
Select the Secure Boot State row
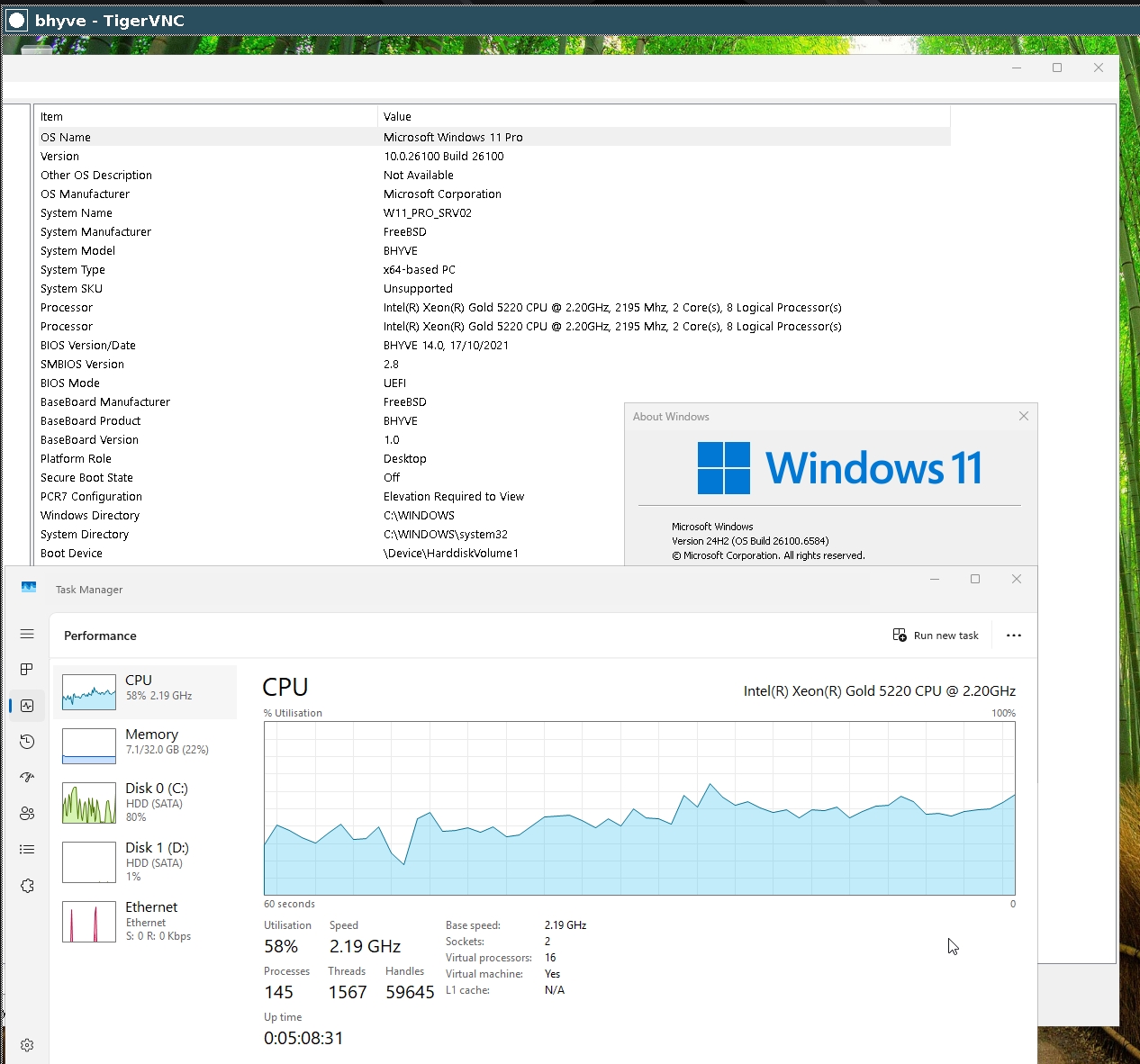point(87,478)
